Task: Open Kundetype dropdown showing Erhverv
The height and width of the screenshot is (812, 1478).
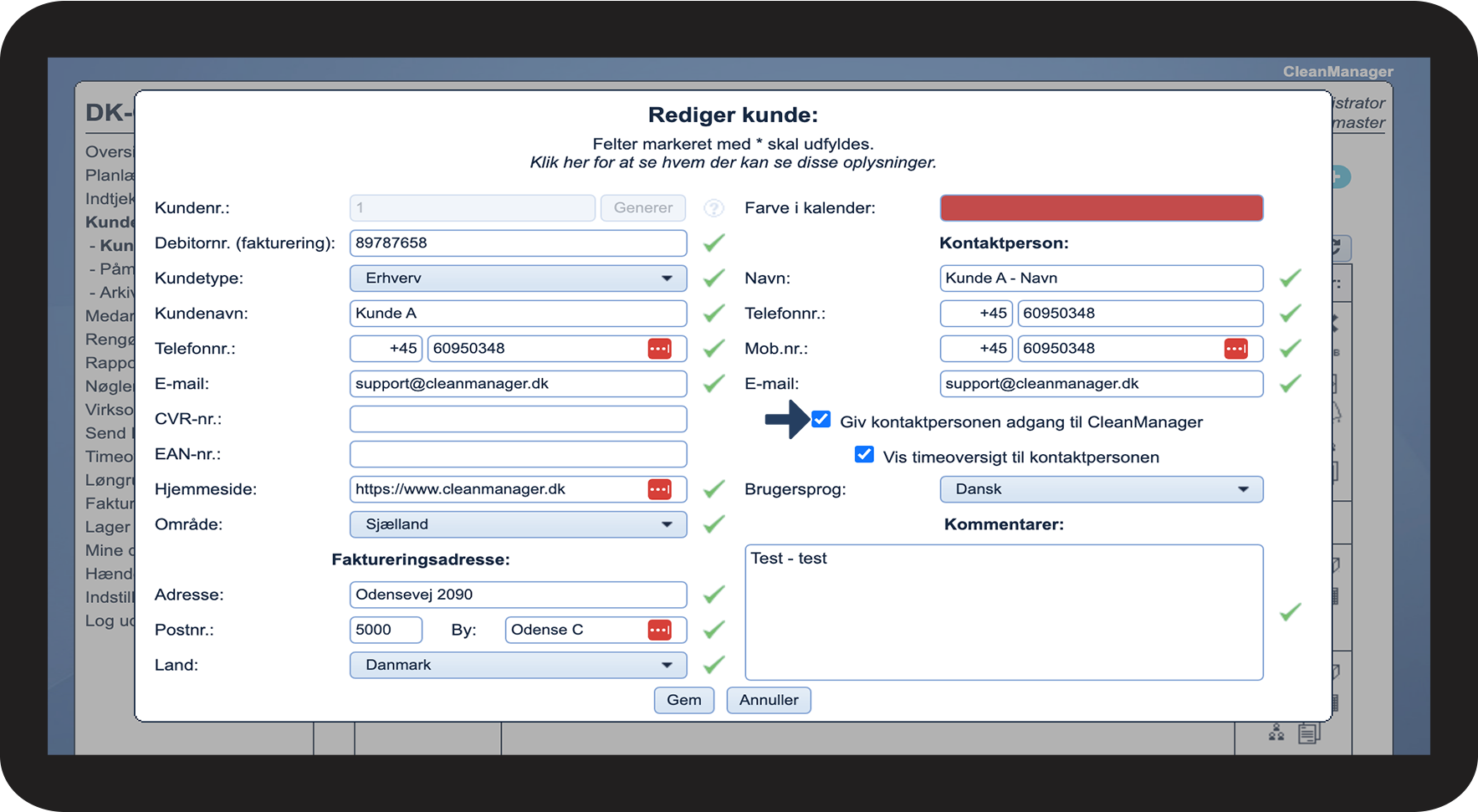Action: 518,278
